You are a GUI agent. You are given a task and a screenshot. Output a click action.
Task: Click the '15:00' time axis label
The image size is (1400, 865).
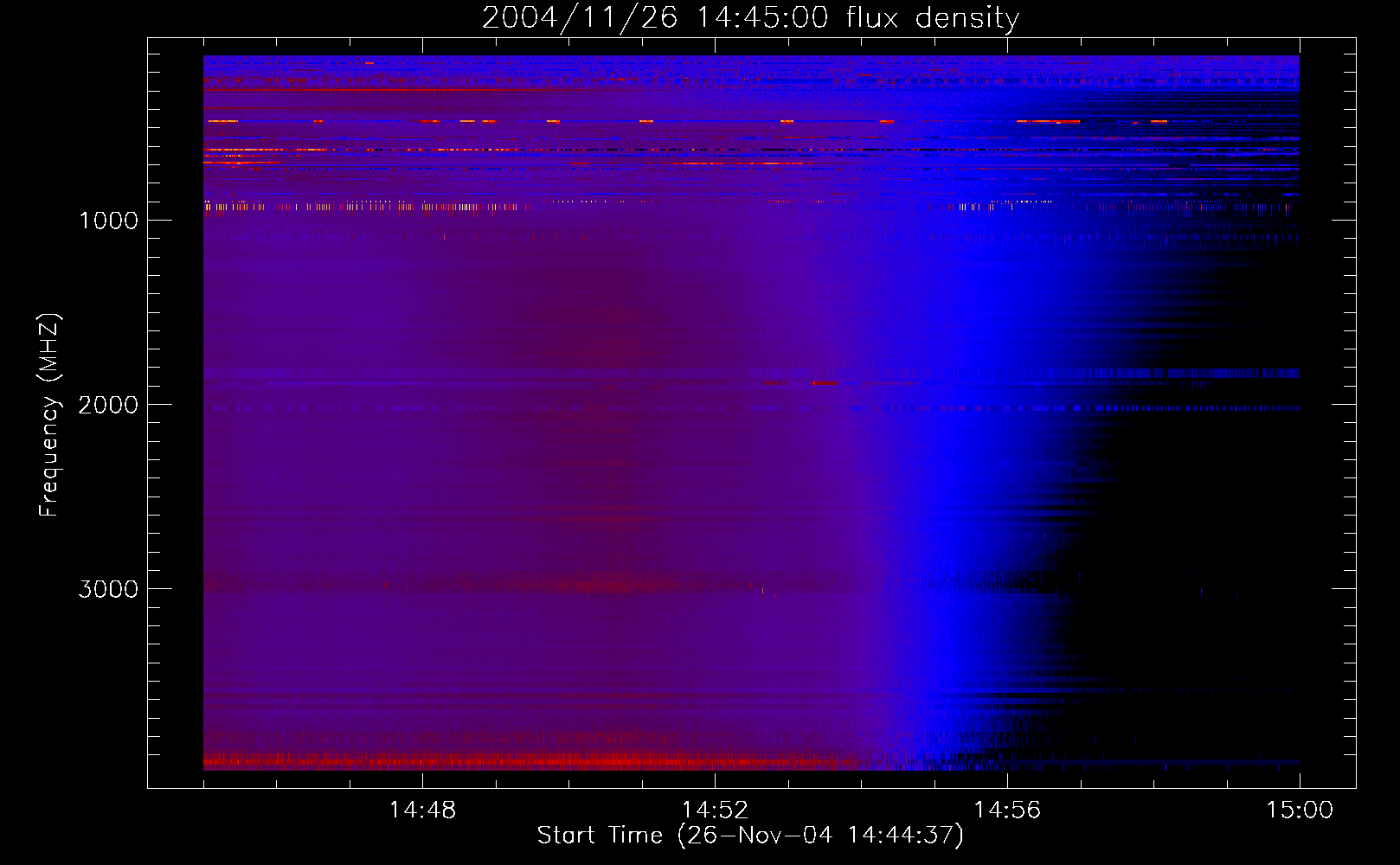click(1300, 811)
